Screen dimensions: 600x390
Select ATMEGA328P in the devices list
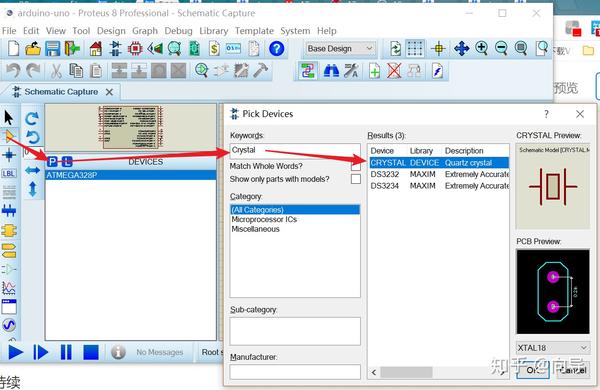click(131, 175)
